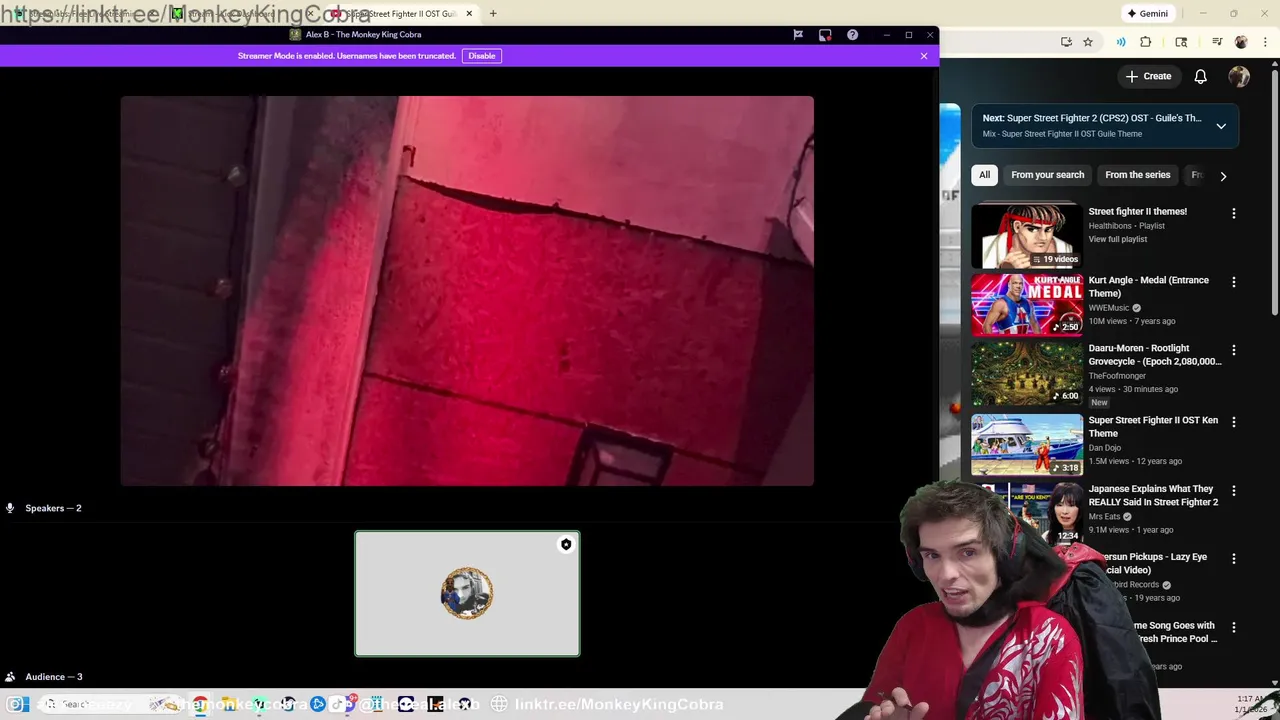
Task: Click the tab search screen icon
Action: tap(1181, 42)
